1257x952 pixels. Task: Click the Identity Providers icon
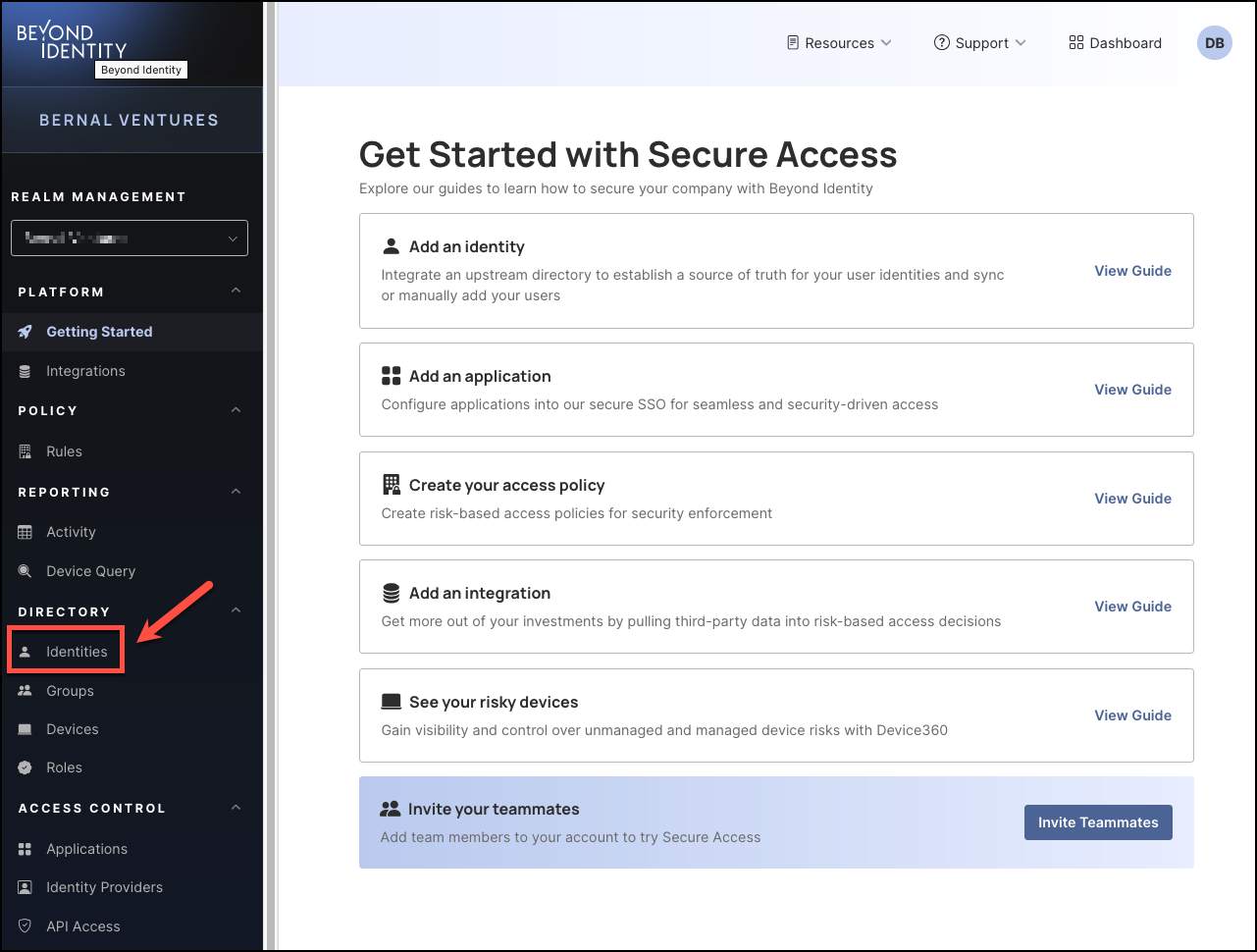(x=26, y=887)
